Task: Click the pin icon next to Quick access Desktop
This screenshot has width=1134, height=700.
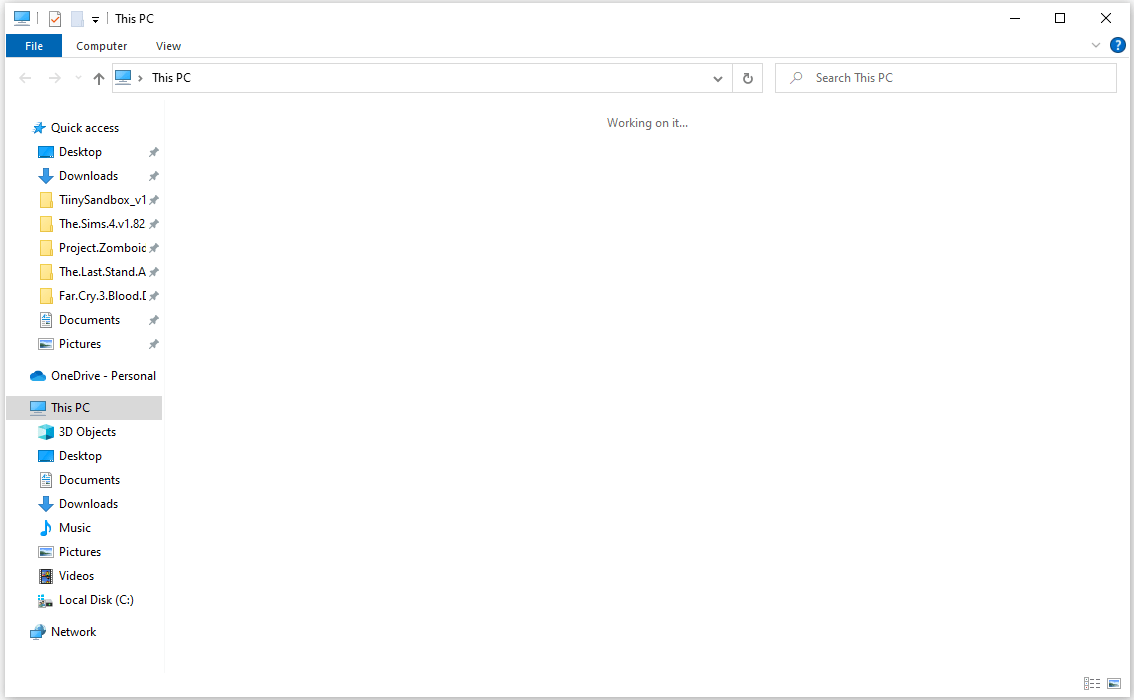Action: click(153, 152)
